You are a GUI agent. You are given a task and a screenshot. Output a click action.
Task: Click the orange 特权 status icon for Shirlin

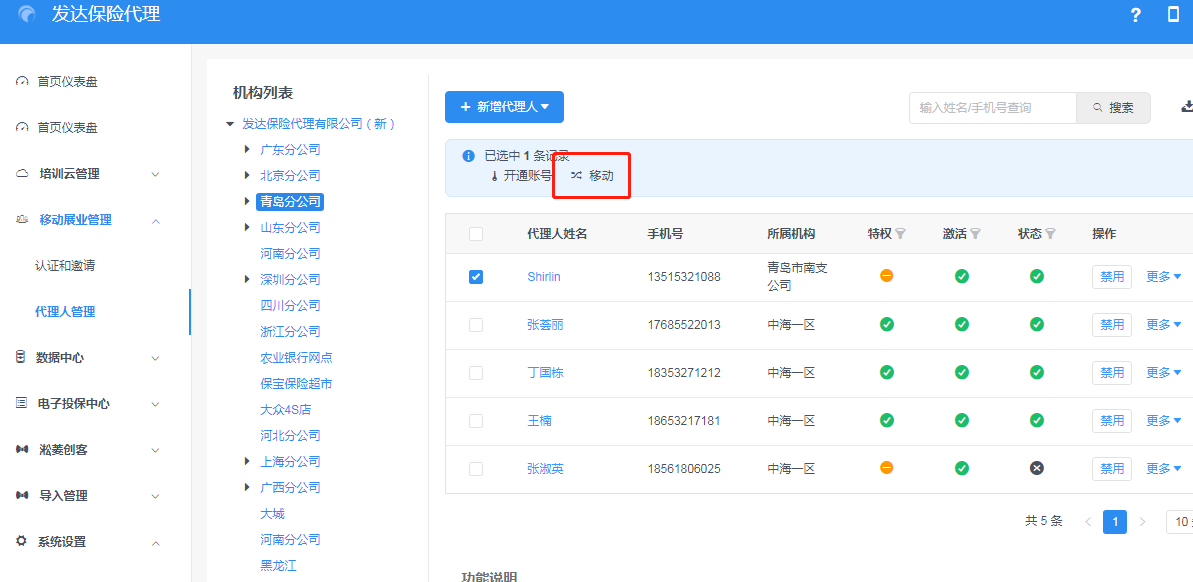pyautogui.click(x=886, y=276)
